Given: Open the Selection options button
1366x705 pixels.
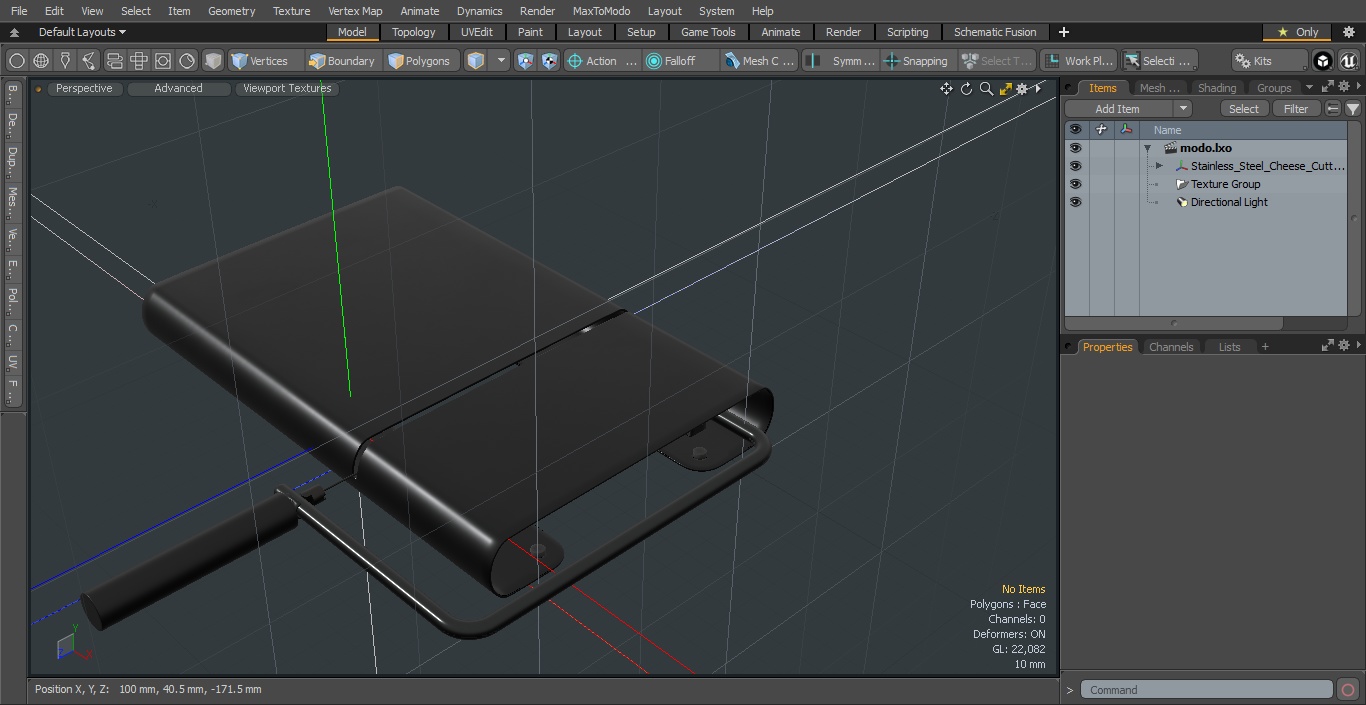Looking at the screenshot, I should pyautogui.click(x=1158, y=61).
